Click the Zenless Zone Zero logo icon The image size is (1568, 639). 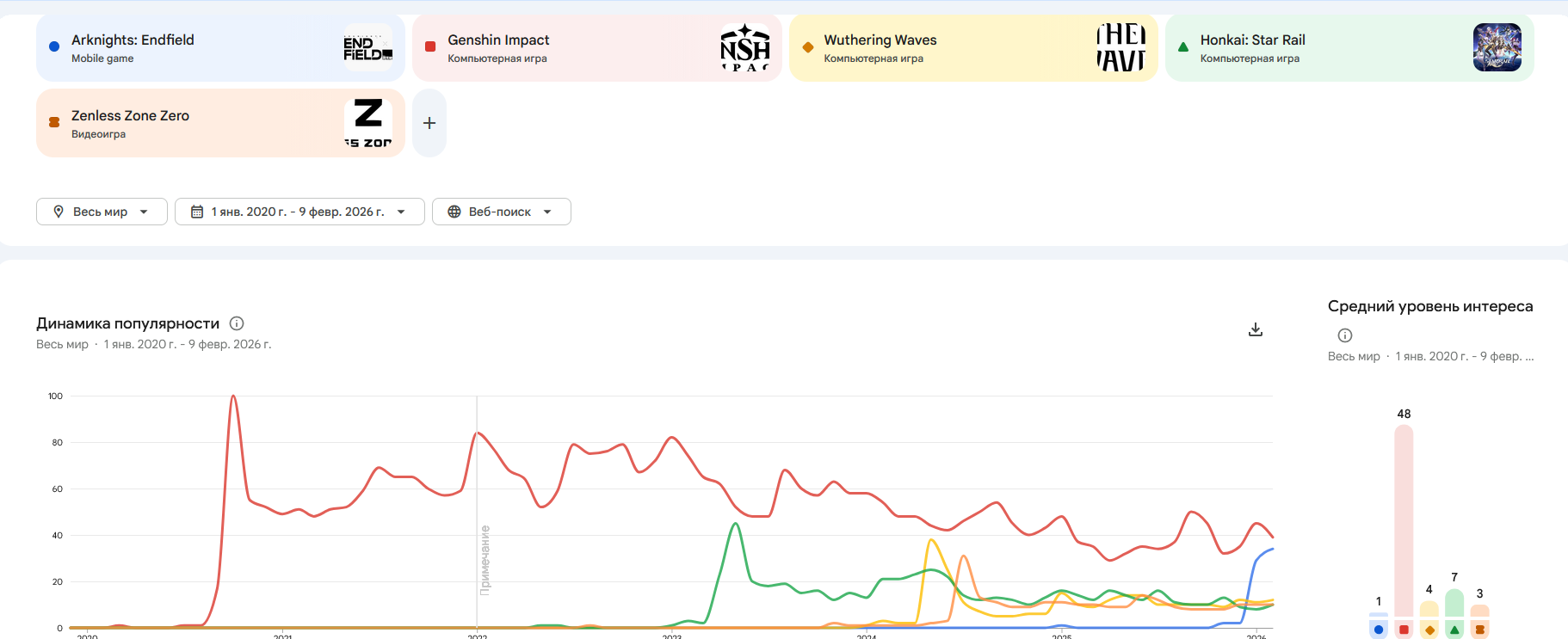pyautogui.click(x=367, y=123)
